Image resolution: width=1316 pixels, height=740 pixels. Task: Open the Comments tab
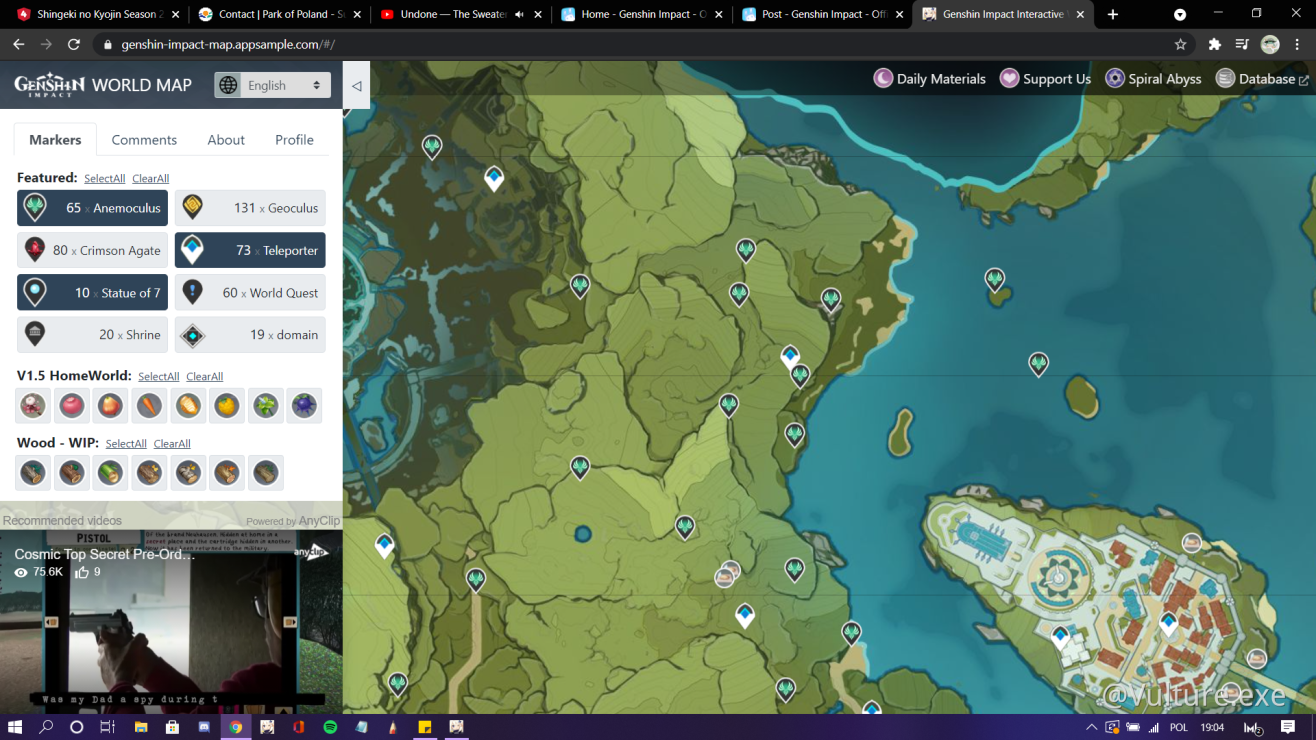click(x=144, y=140)
